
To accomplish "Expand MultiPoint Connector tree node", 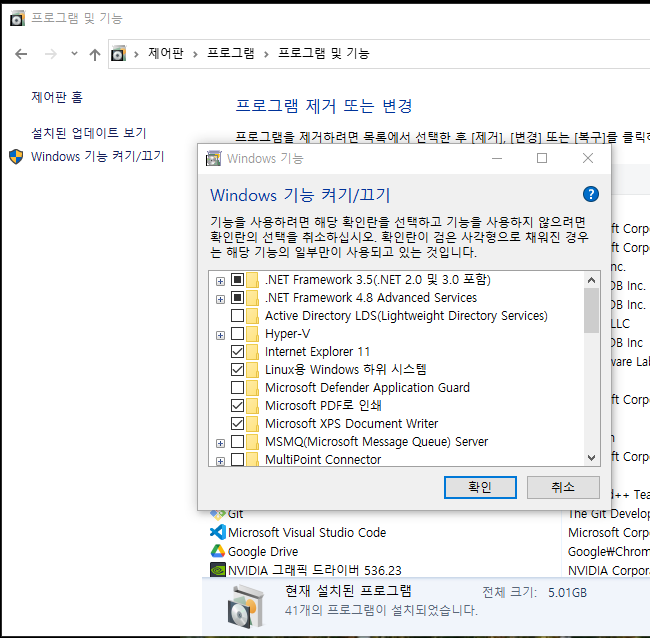I will 221,461.
